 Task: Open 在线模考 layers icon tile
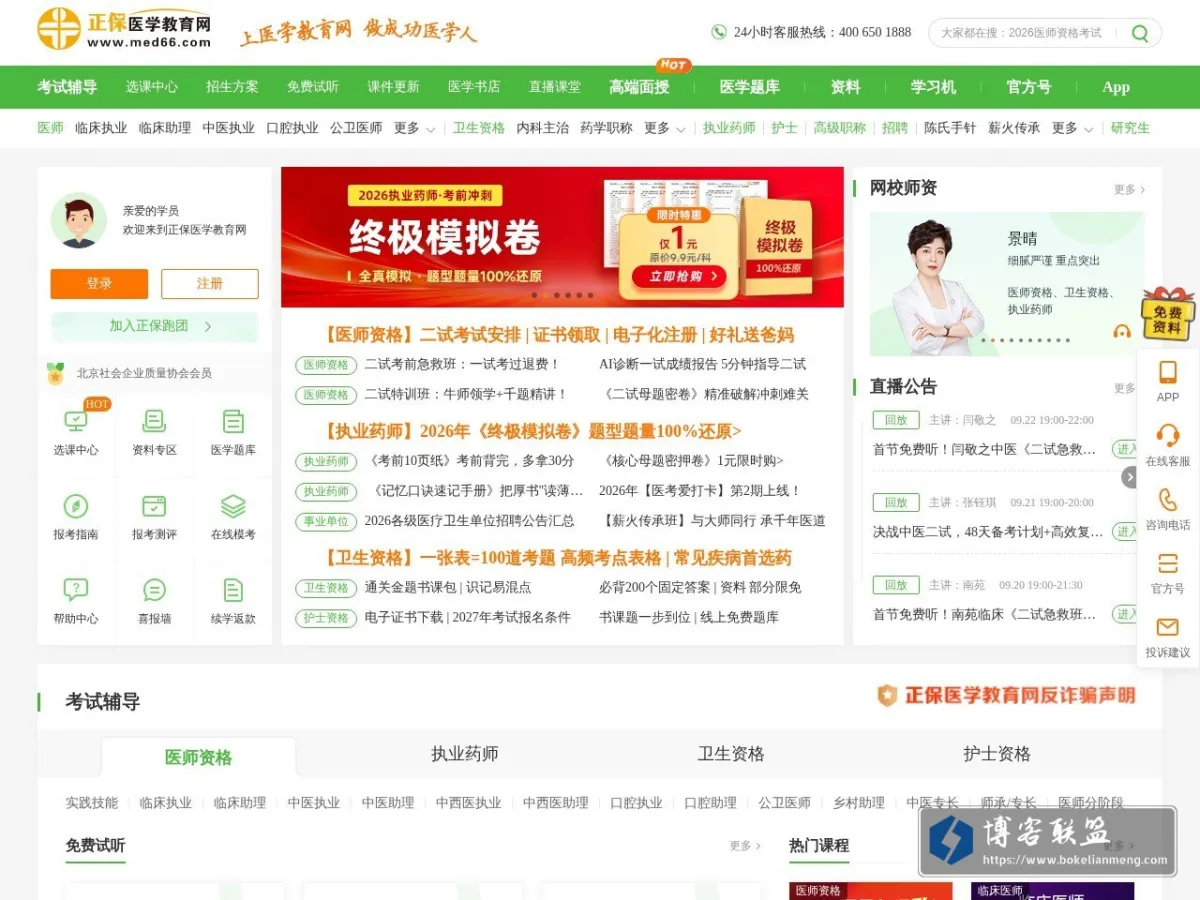pyautogui.click(x=233, y=506)
